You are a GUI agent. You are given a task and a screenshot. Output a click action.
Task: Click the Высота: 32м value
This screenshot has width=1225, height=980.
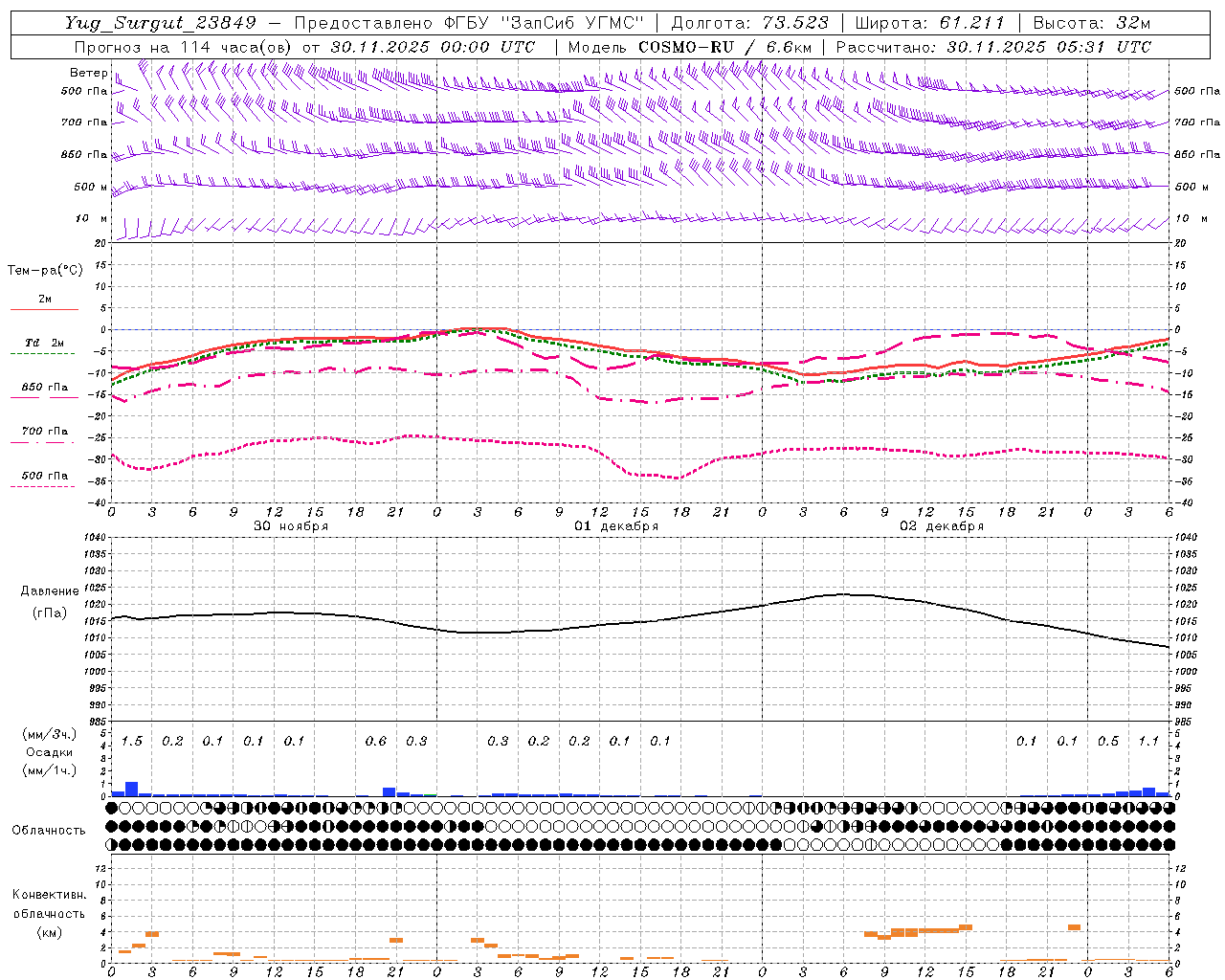click(x=1091, y=23)
